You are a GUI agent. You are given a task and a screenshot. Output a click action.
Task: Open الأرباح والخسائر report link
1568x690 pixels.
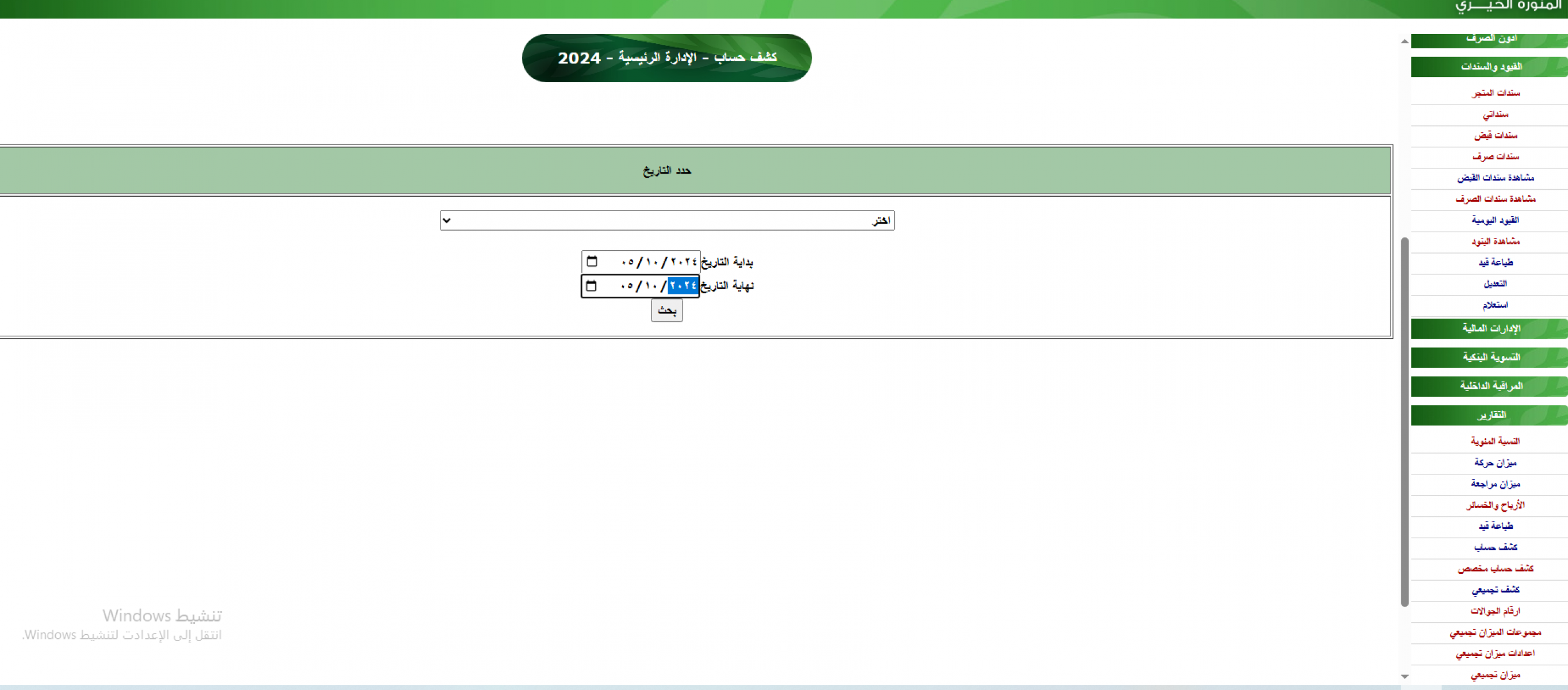1495,505
